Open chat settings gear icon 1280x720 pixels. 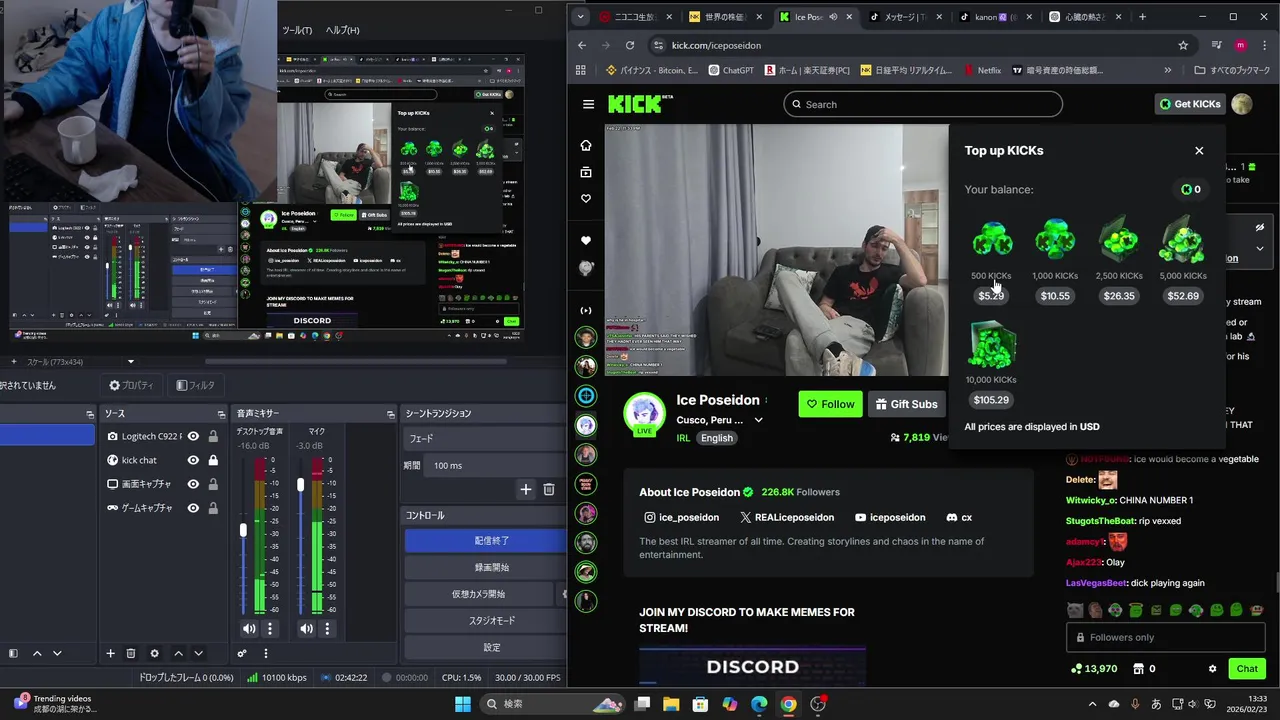click(1212, 669)
